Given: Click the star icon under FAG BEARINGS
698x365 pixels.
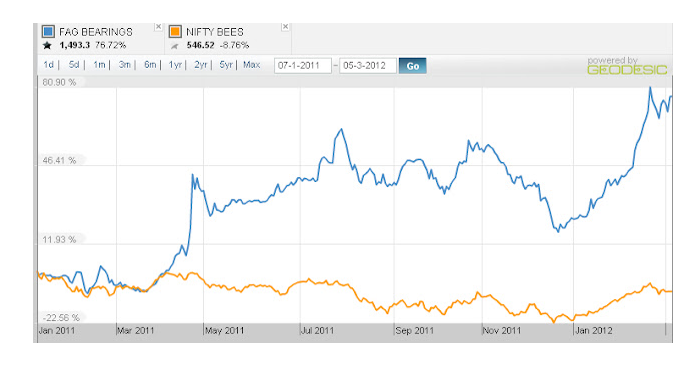Looking at the screenshot, I should (x=47, y=45).
